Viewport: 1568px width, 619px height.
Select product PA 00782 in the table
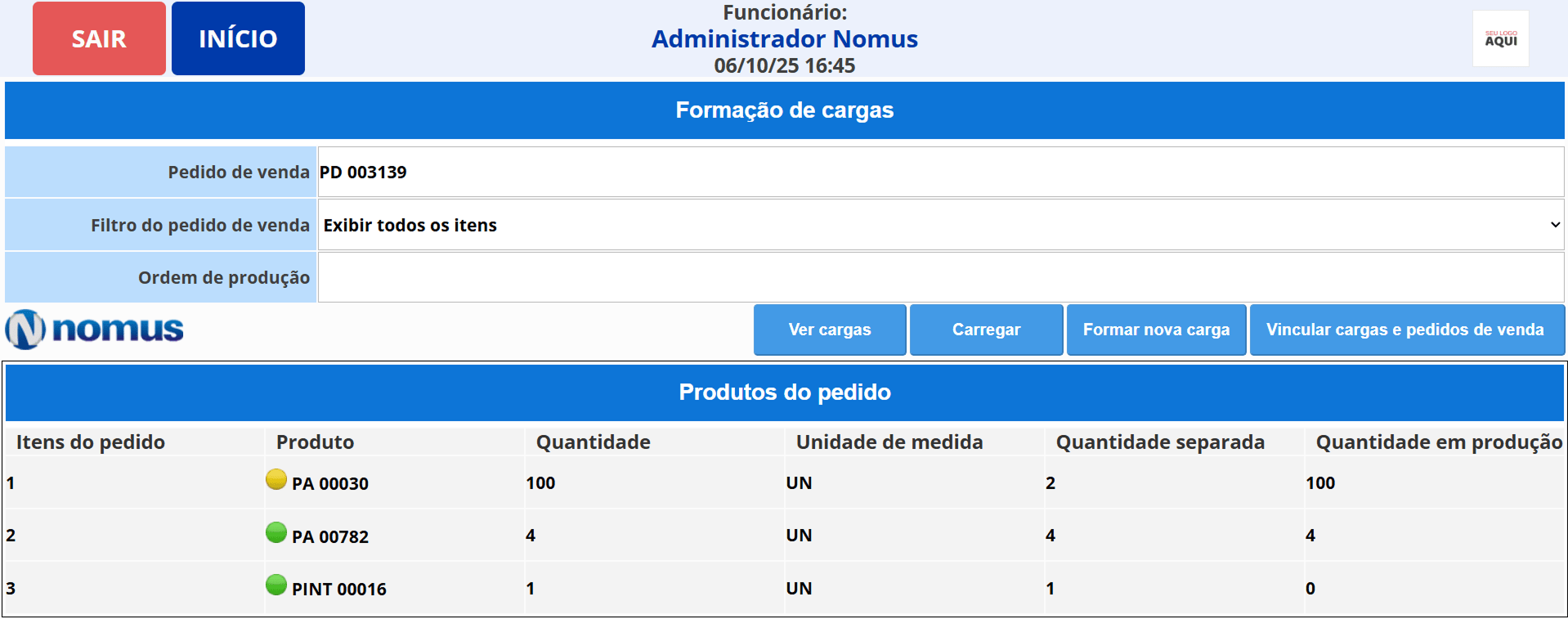[330, 536]
